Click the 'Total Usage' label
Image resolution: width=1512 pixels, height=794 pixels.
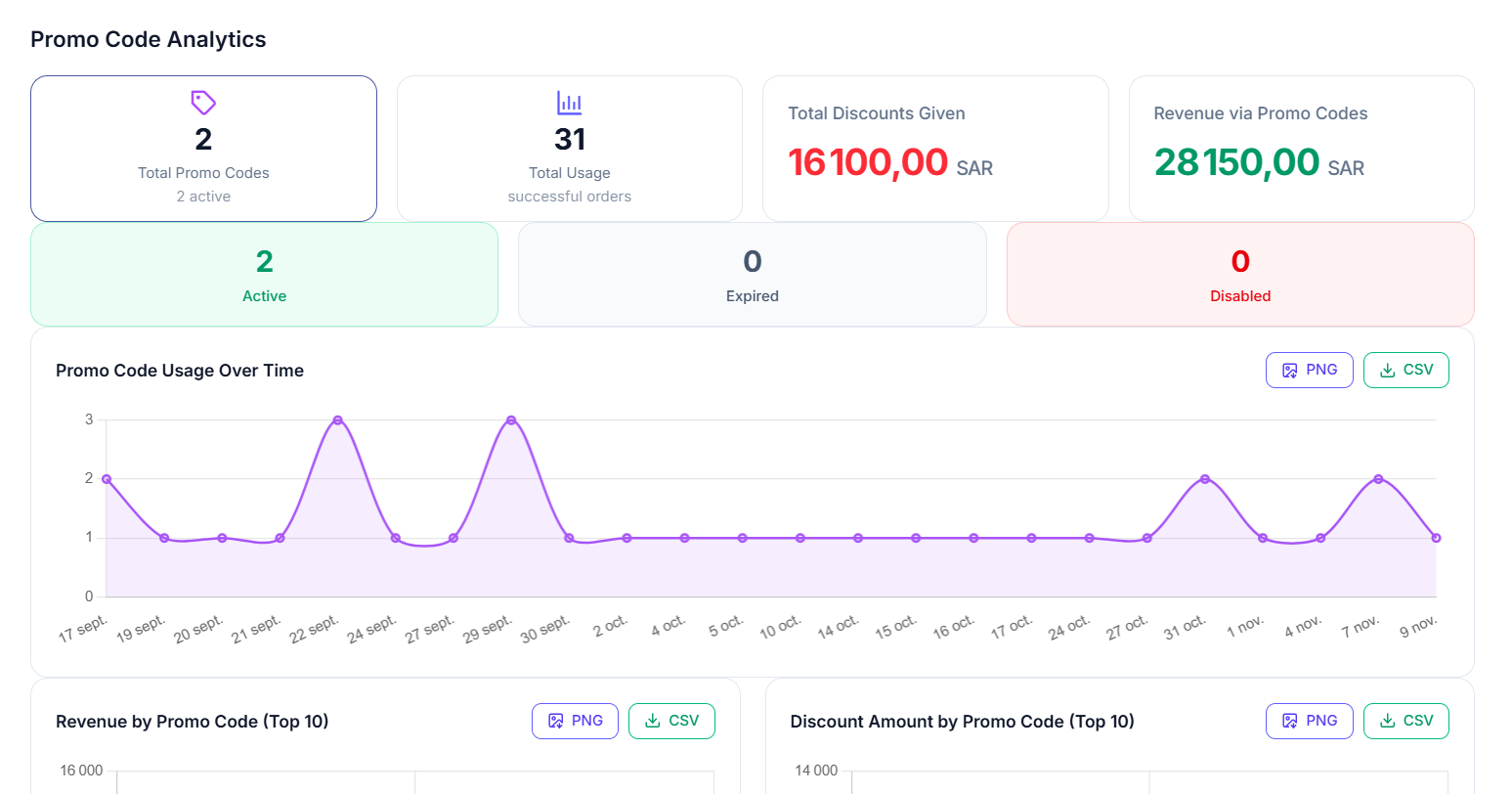point(570,173)
